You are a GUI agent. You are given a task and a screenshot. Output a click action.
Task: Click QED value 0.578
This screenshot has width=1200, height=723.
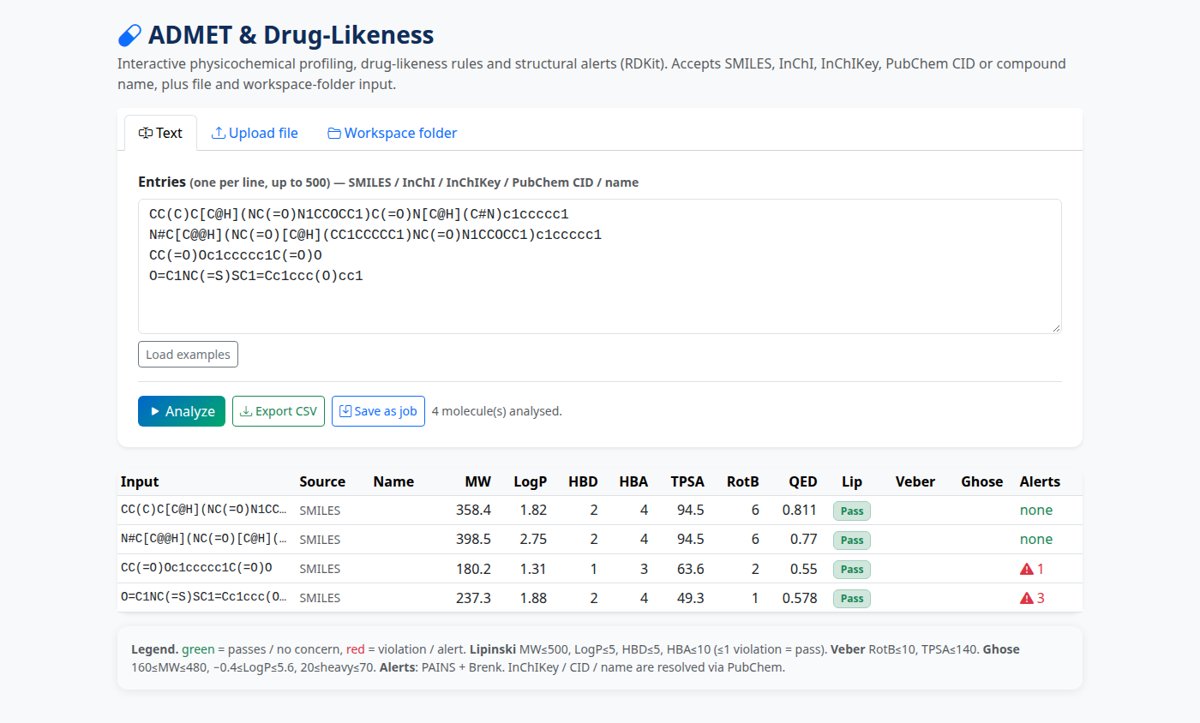tap(800, 598)
